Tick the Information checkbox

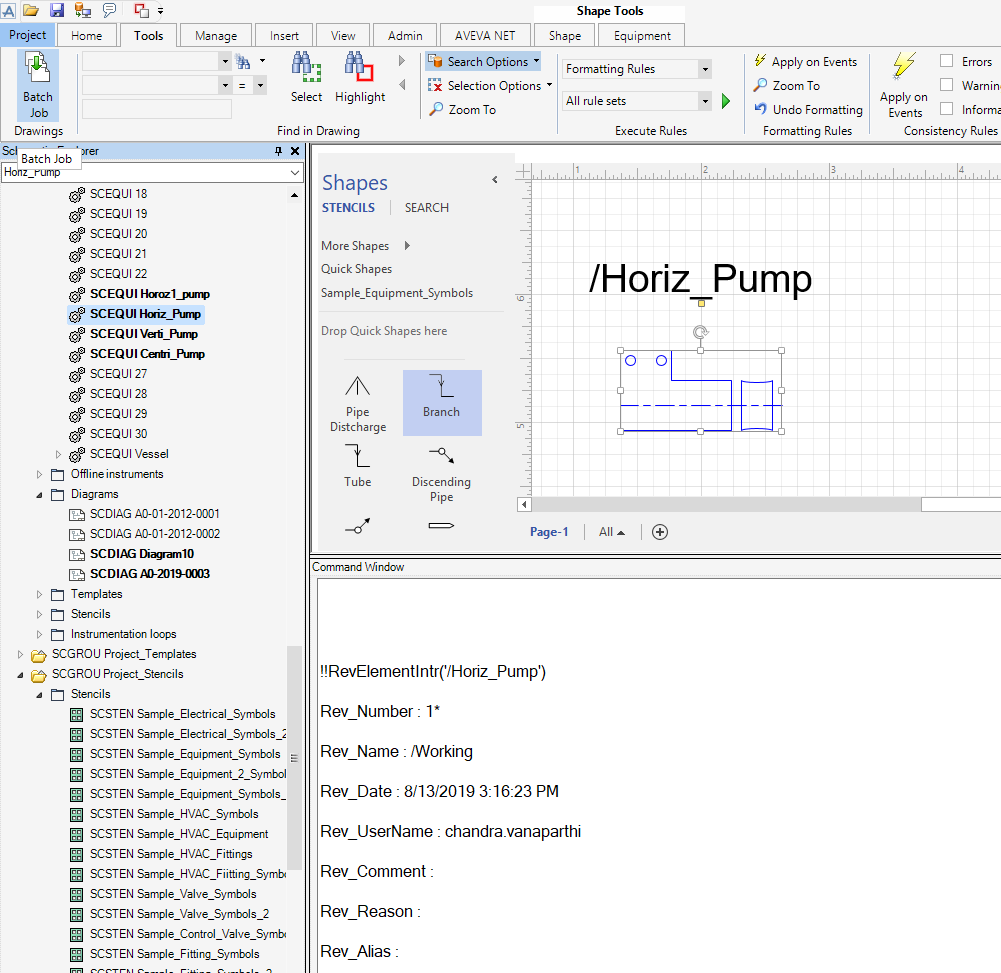(x=946, y=109)
